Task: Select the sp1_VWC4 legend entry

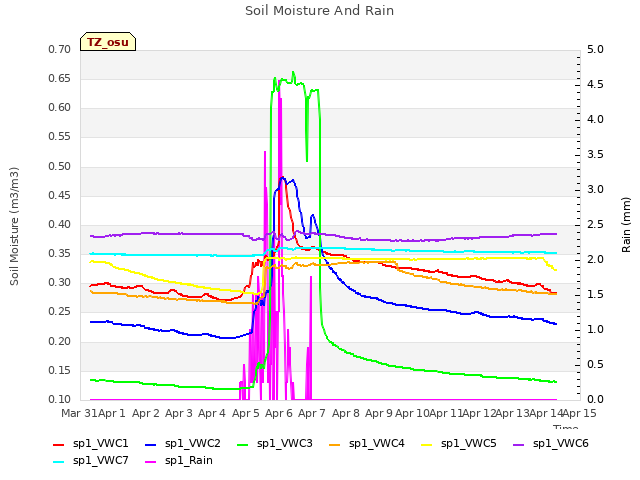Action: tap(367, 444)
